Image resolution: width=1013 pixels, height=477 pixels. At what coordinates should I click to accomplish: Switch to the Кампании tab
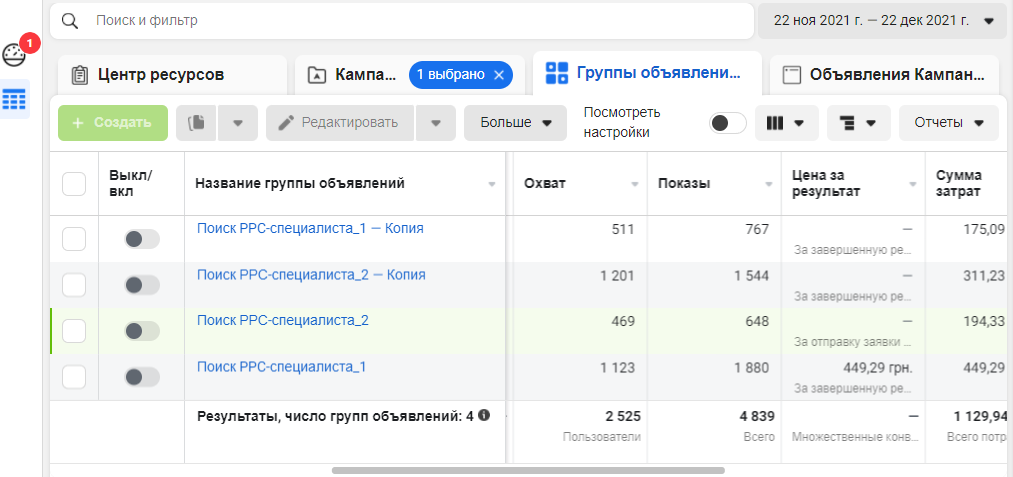point(365,75)
